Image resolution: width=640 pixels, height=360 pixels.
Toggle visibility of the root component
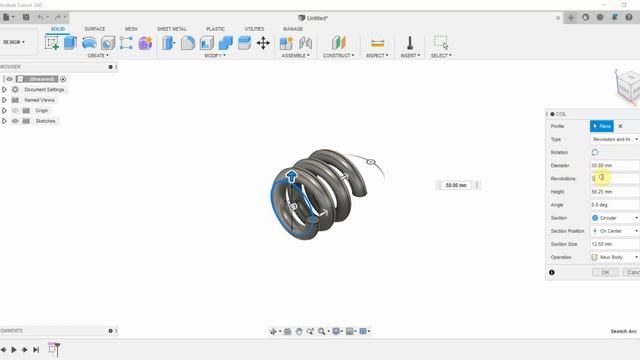coord(9,79)
